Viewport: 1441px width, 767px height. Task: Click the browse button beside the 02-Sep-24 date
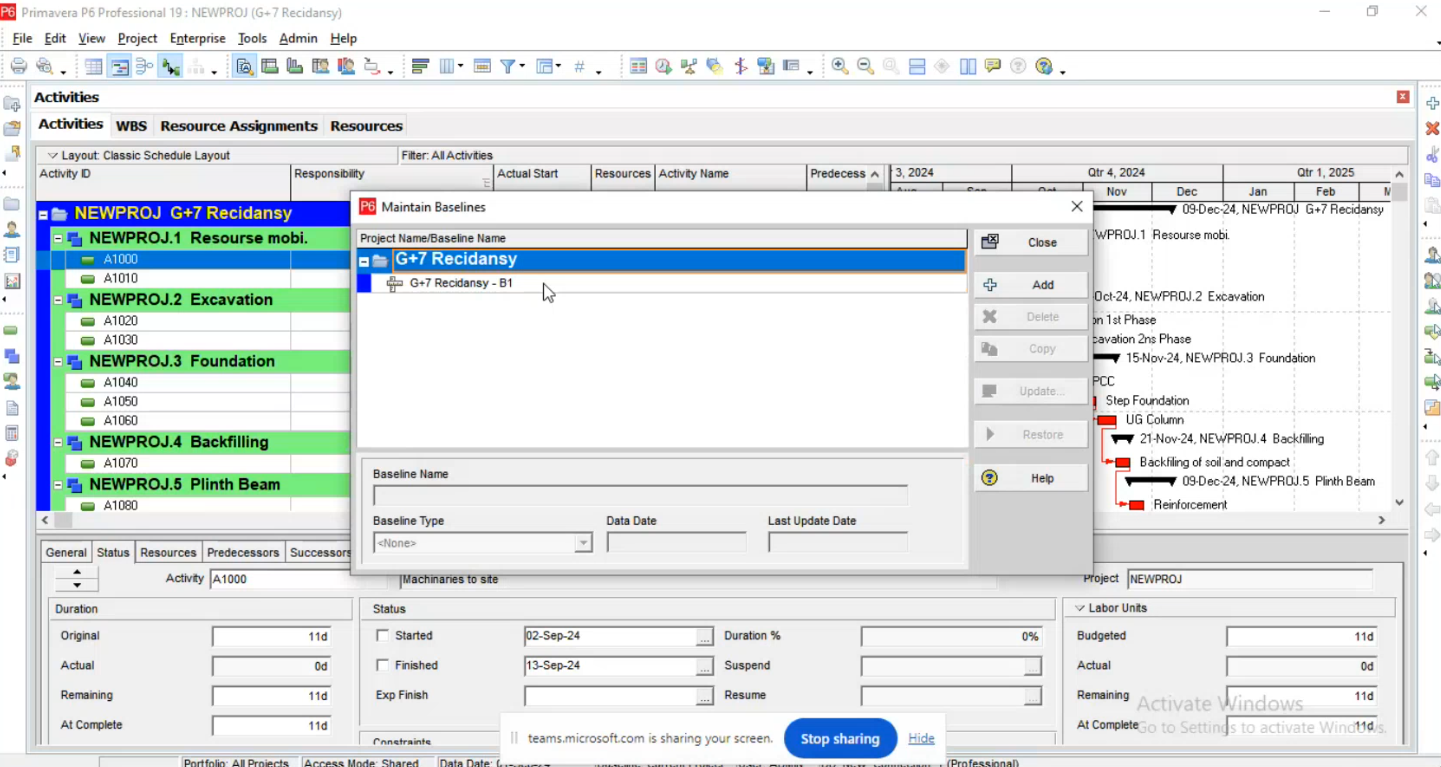[x=705, y=637]
